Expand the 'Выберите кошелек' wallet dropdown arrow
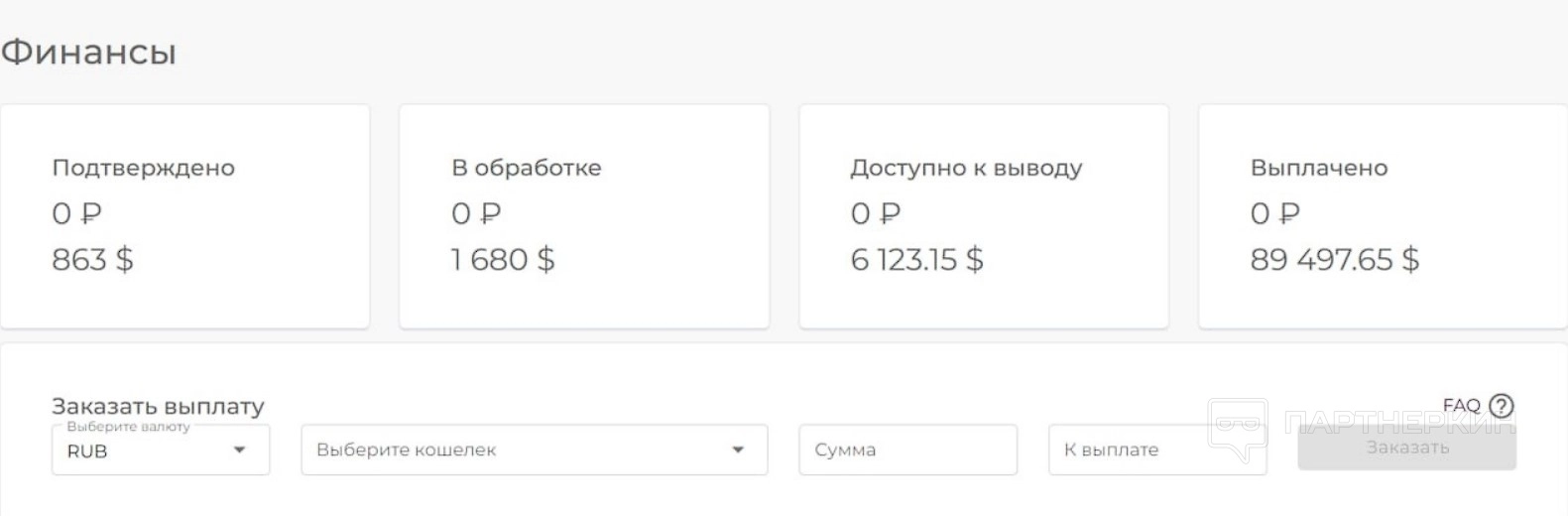This screenshot has height=516, width=1568. pos(737,450)
